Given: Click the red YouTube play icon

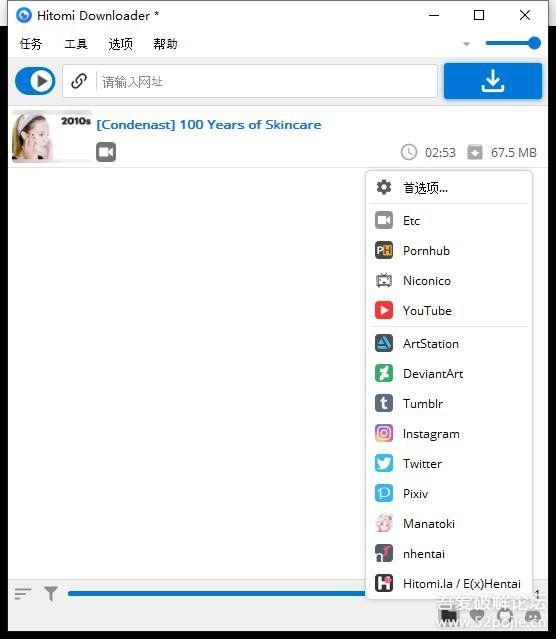Looking at the screenshot, I should pos(384,311).
